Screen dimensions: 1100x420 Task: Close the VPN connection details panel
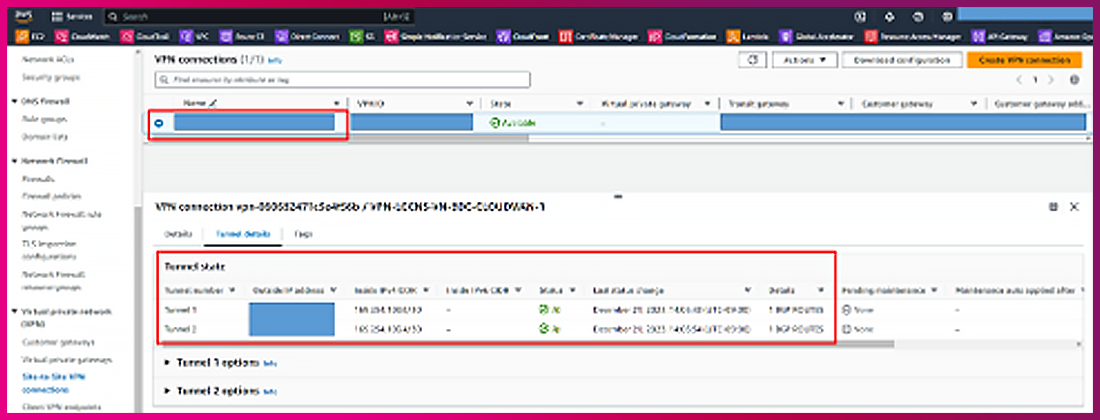(x=1075, y=206)
